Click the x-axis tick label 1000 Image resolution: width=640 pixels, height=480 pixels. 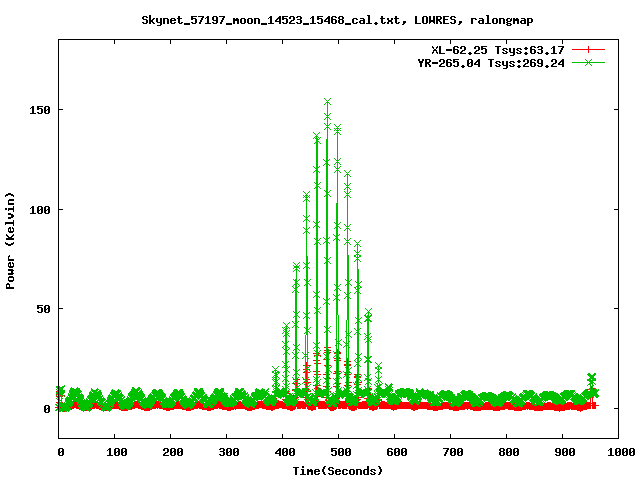(621, 452)
